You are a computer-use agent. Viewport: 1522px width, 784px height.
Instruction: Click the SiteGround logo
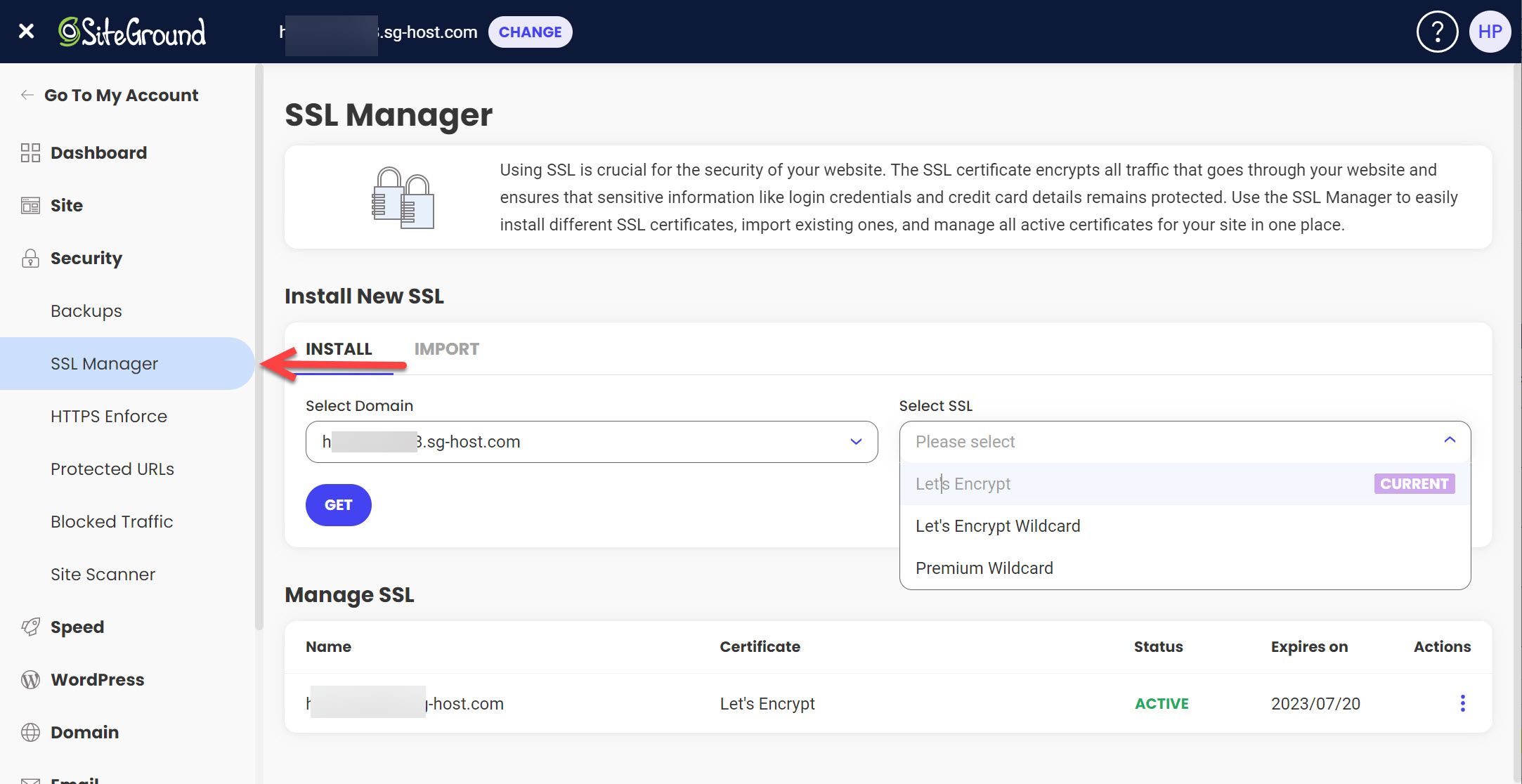(x=133, y=32)
